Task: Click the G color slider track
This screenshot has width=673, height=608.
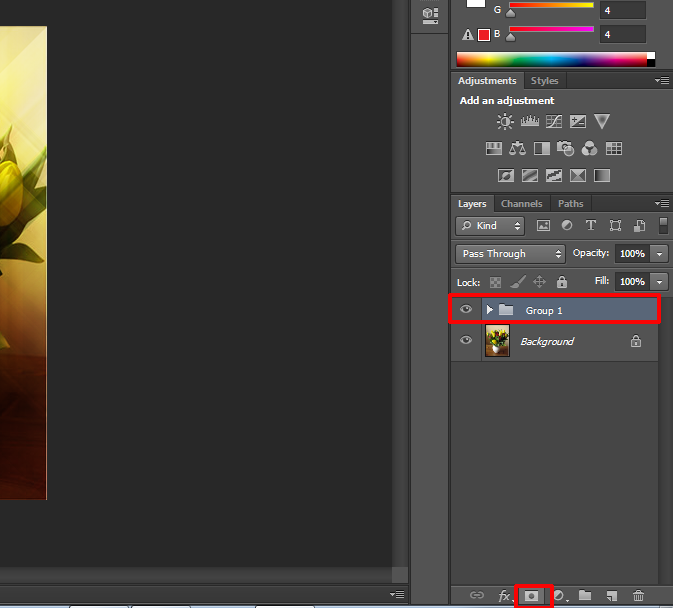Action: coord(551,5)
